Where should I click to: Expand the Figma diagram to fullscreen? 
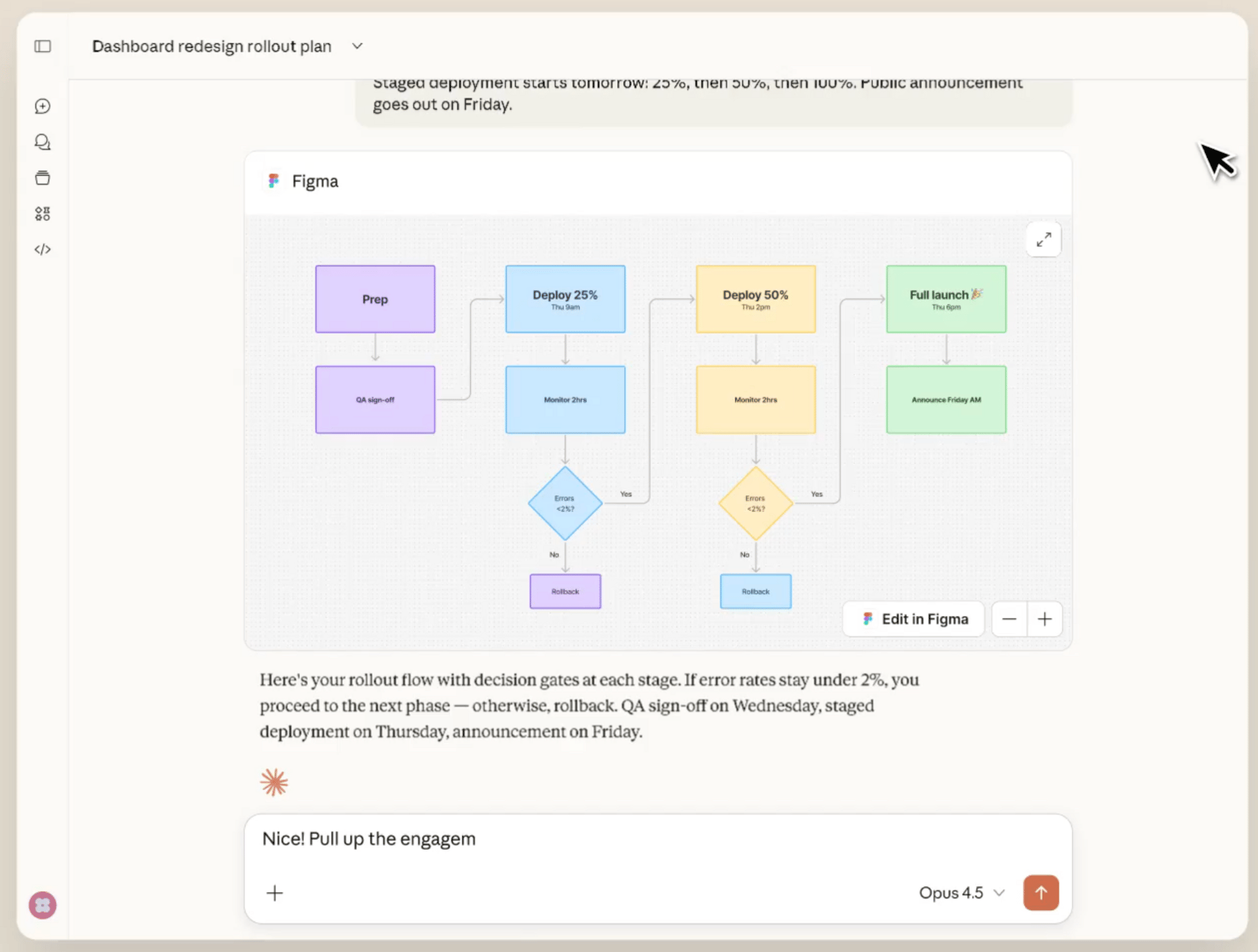1044,240
